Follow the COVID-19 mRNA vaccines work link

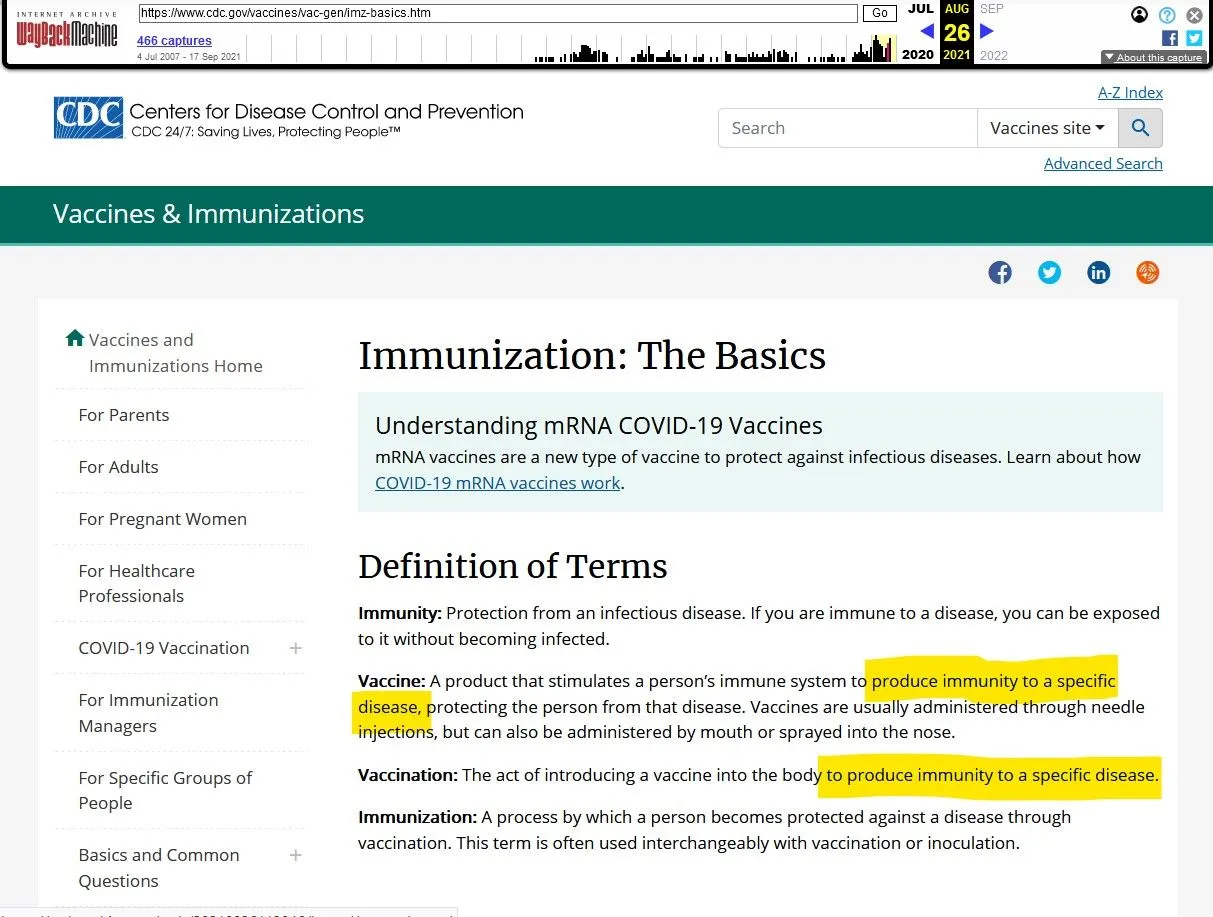pyautogui.click(x=497, y=482)
